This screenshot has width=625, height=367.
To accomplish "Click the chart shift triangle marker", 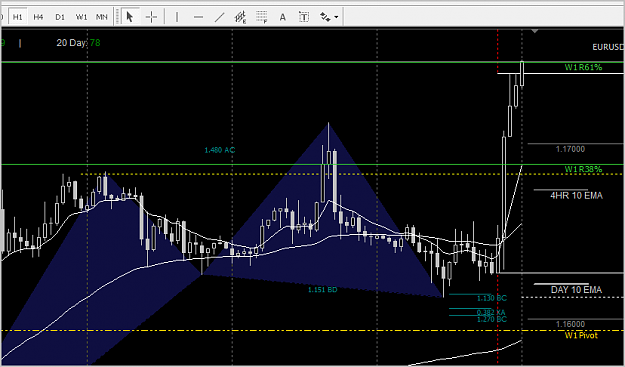I will click(535, 31).
